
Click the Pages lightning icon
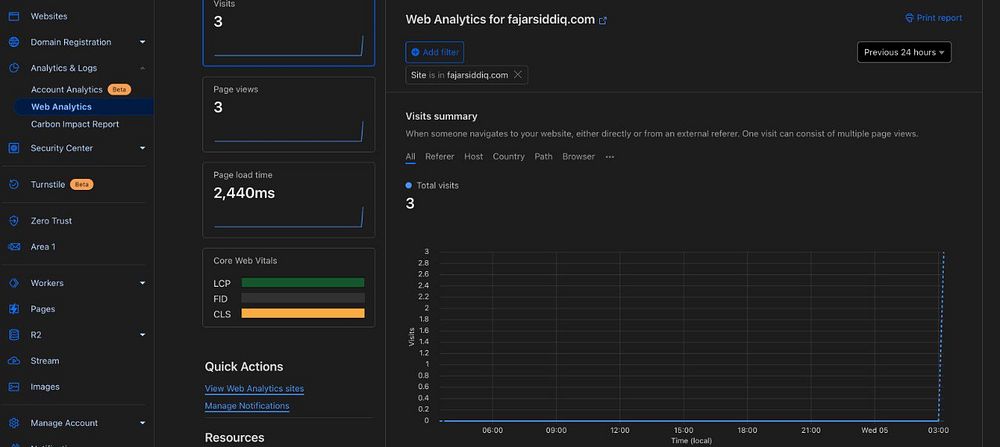coord(13,309)
